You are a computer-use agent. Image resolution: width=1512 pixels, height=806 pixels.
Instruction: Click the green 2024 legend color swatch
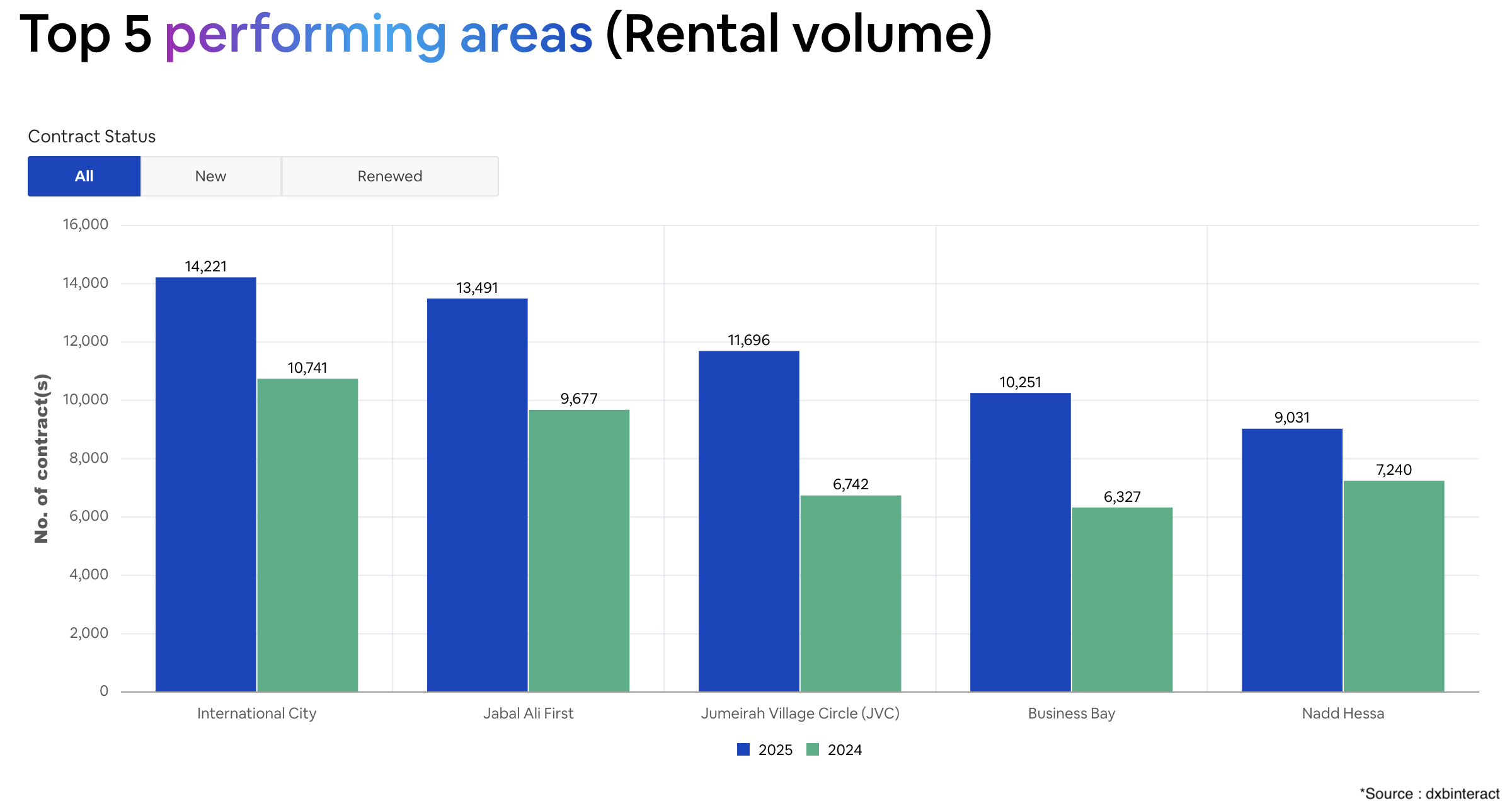click(813, 749)
